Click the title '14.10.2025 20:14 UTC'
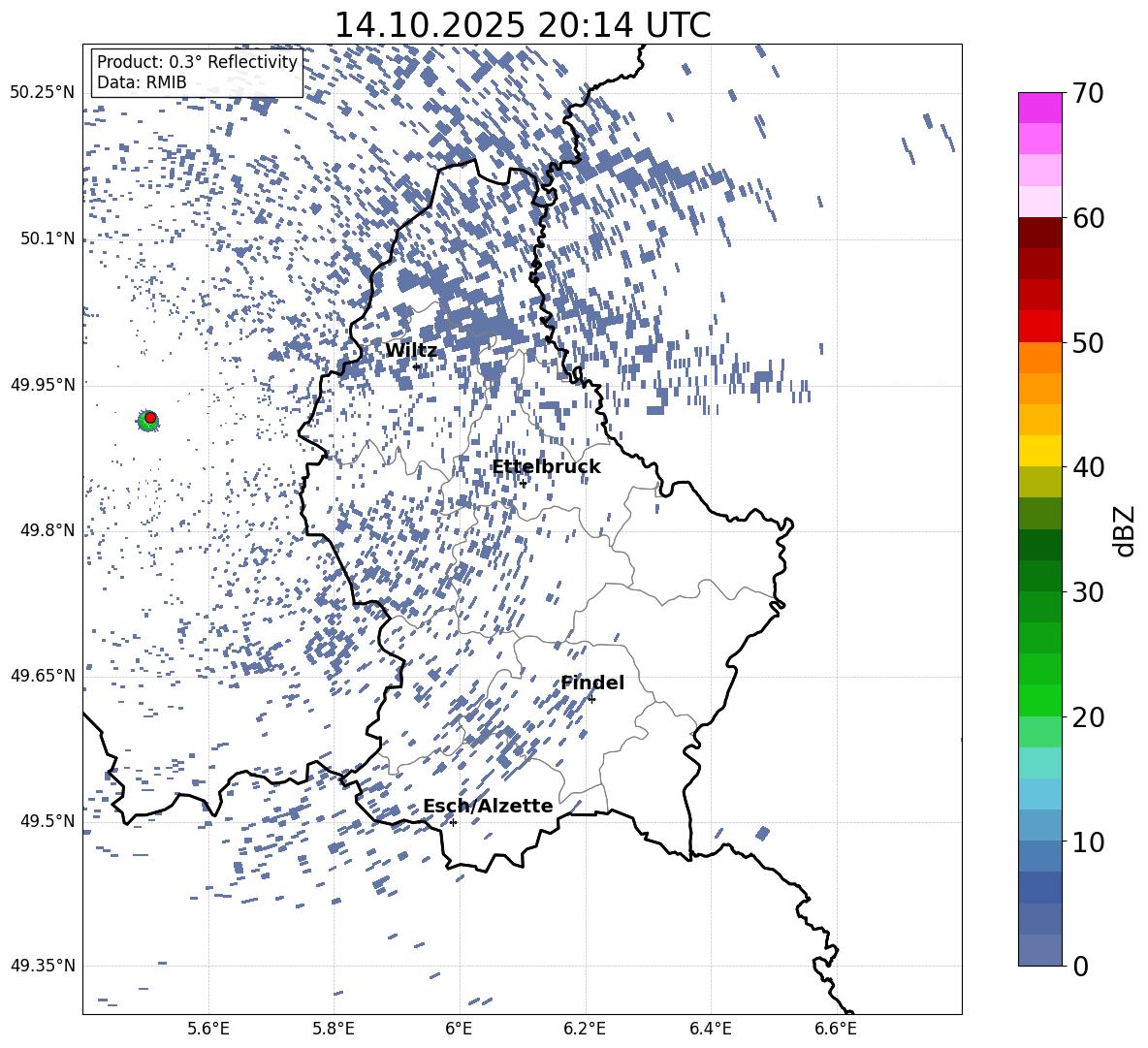This screenshot has width=1148, height=1048. 522,25
